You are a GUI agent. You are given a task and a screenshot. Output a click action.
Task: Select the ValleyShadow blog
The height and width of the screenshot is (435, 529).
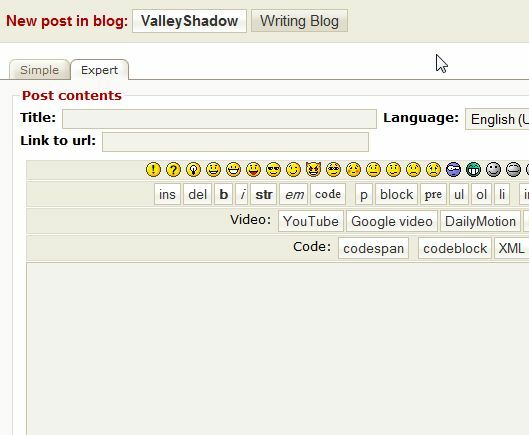coord(189,21)
